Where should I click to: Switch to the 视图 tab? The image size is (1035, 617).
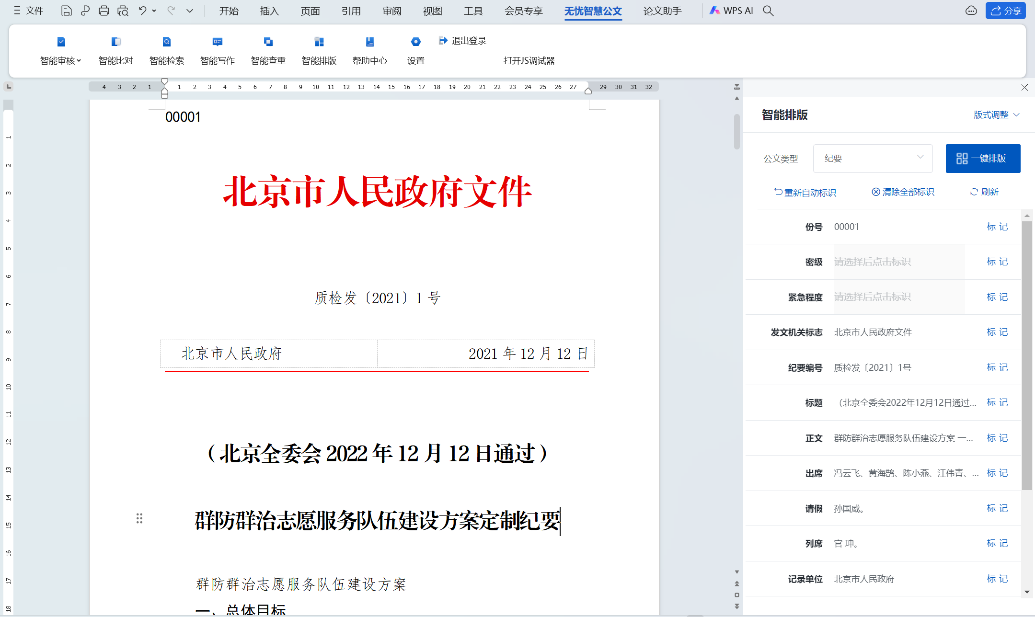pyautogui.click(x=432, y=11)
